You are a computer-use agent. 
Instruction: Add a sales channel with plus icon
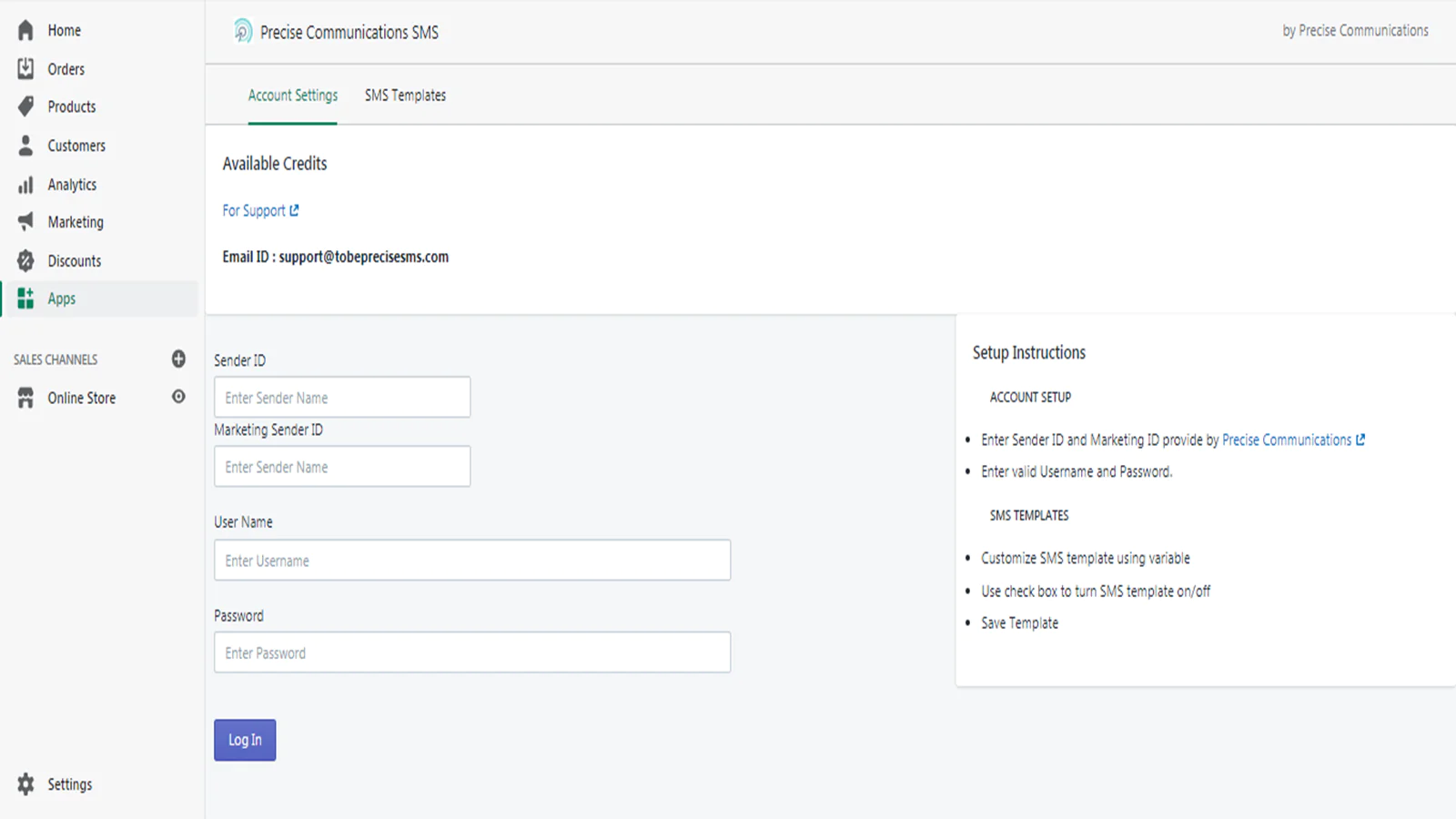[x=178, y=359]
